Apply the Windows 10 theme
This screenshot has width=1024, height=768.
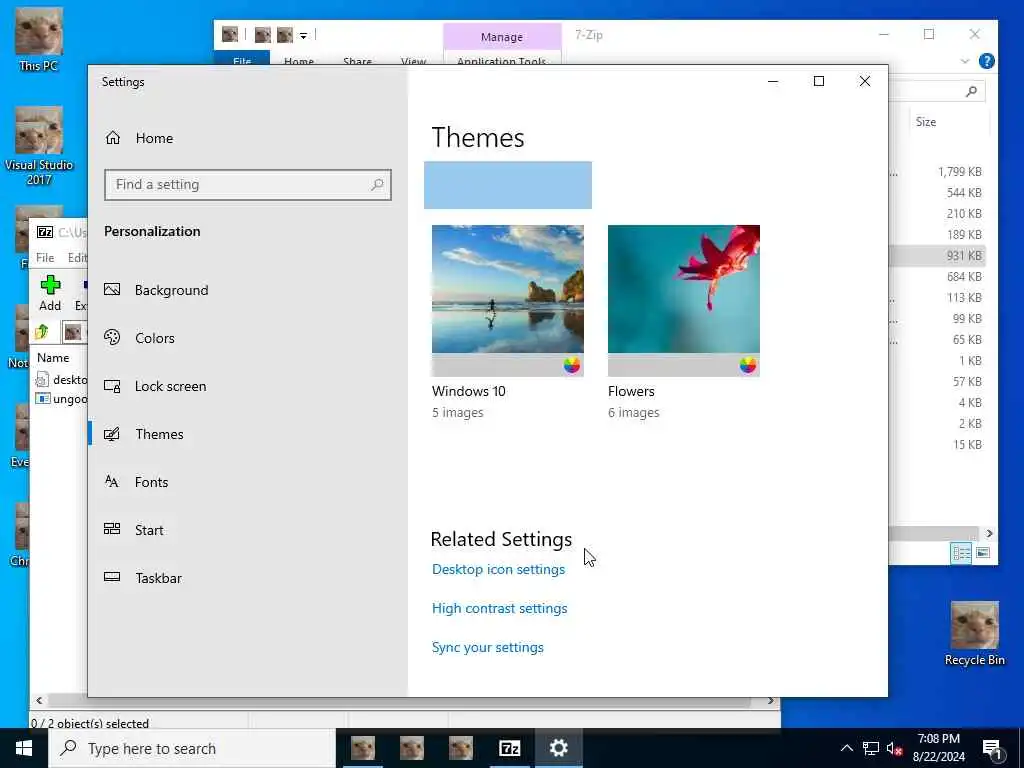click(507, 300)
